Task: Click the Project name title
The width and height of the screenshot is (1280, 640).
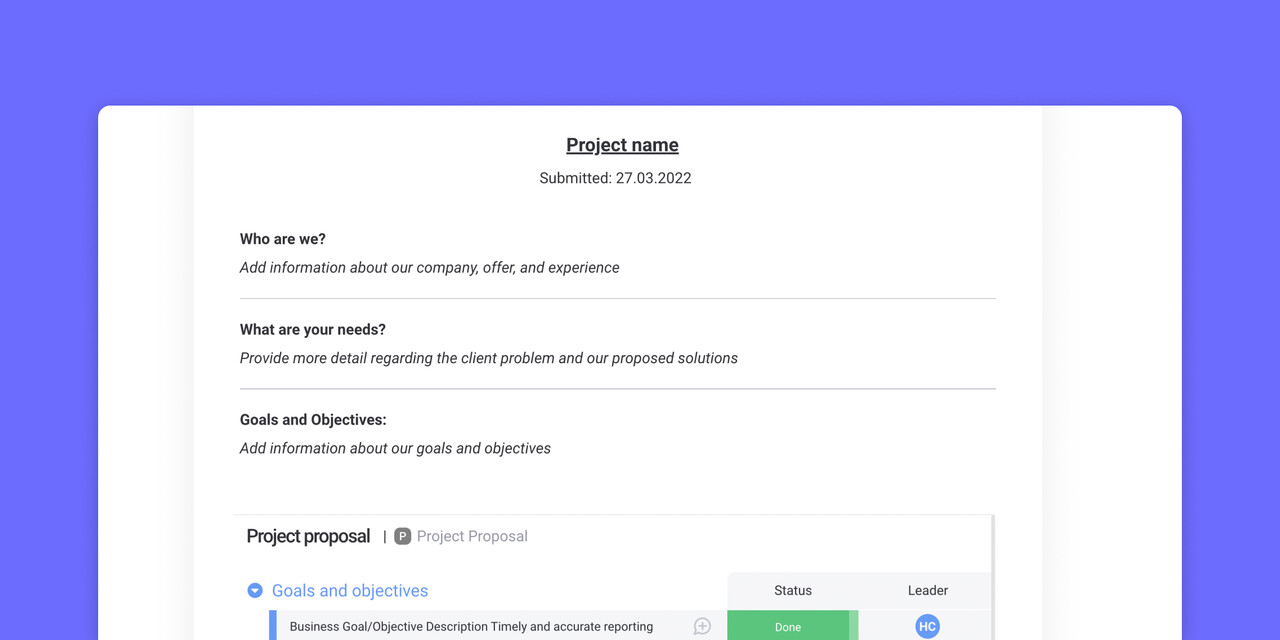Action: click(x=622, y=145)
